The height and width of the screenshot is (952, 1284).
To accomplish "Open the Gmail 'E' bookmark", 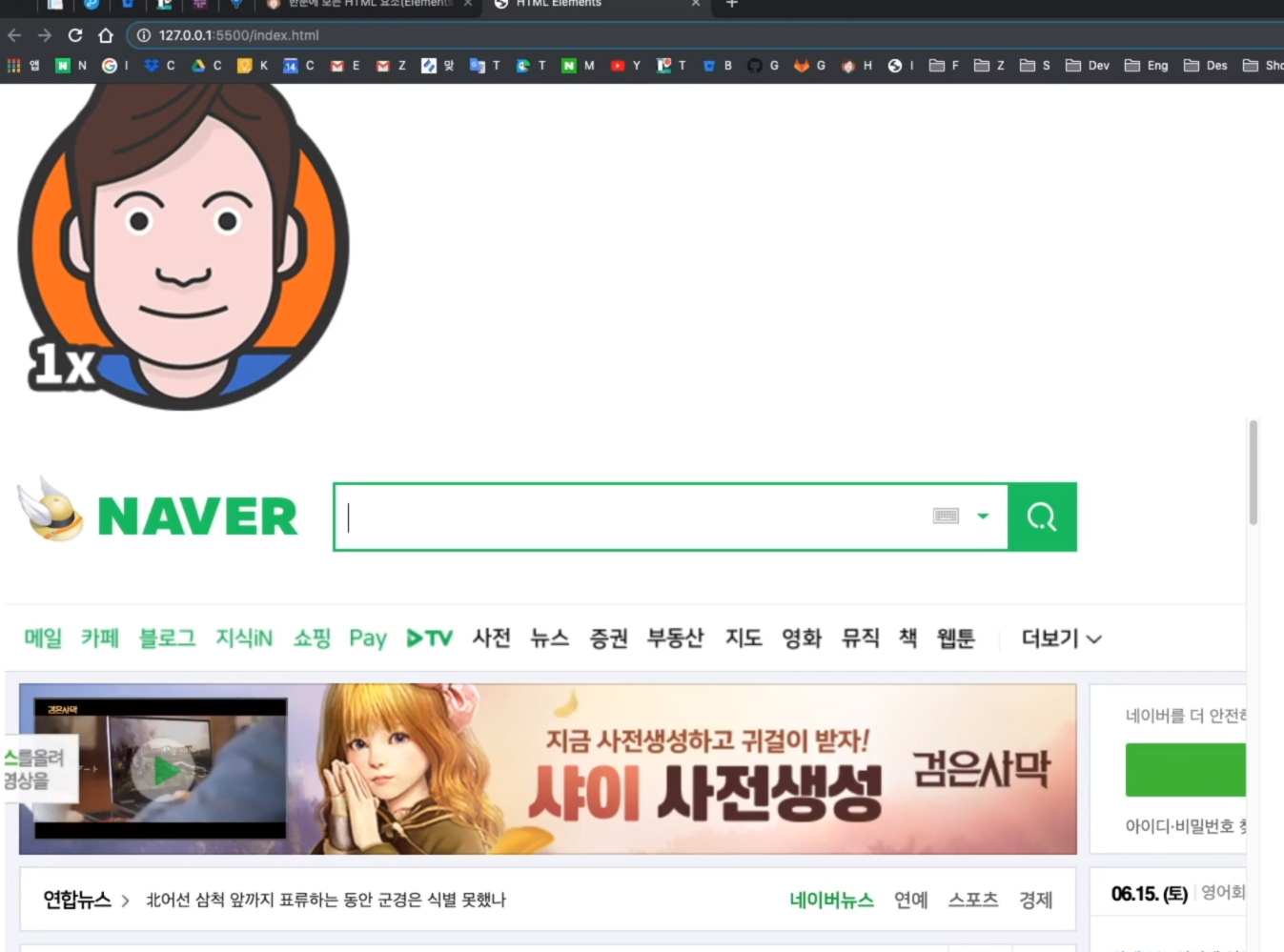I will (x=345, y=66).
